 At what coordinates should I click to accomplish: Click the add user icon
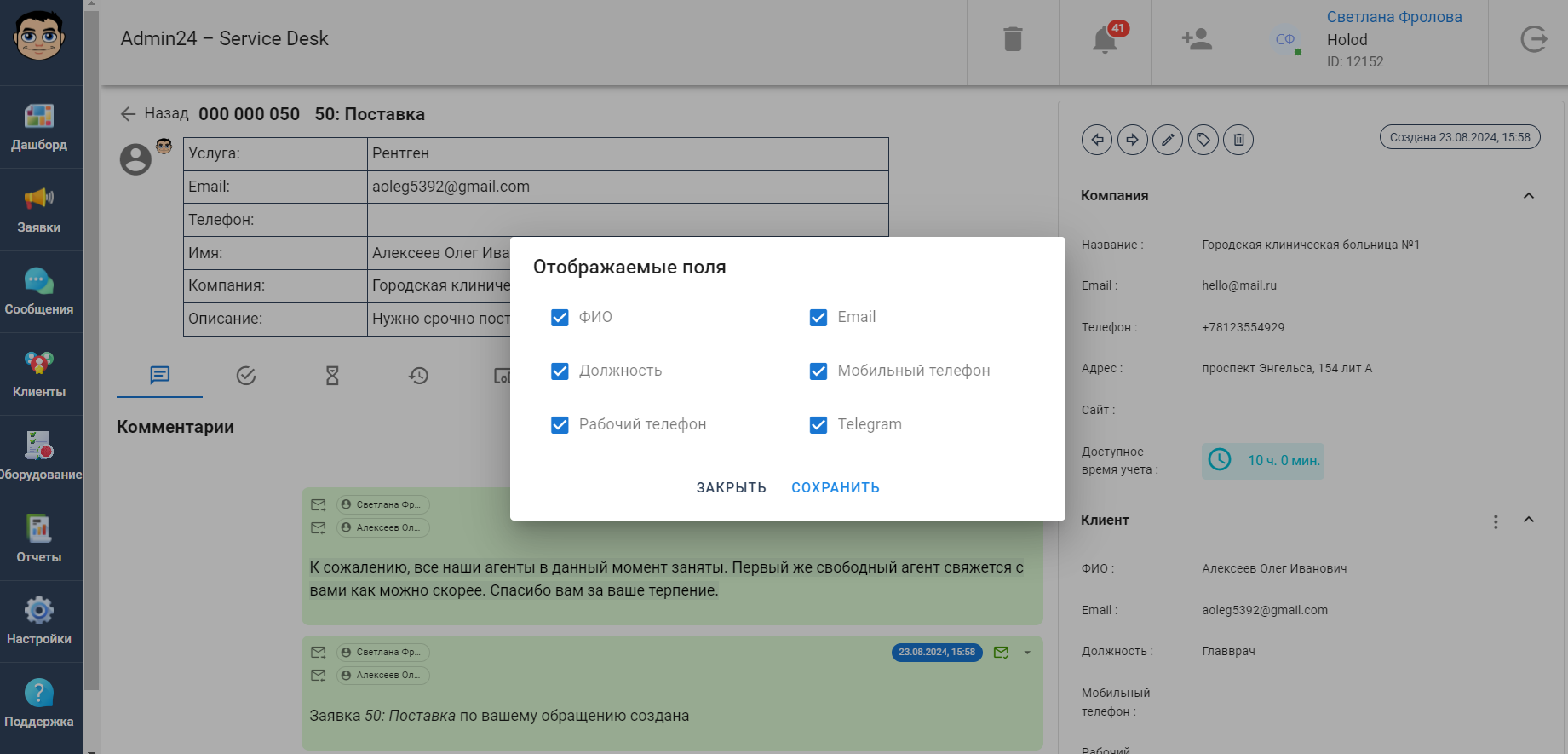(1197, 39)
